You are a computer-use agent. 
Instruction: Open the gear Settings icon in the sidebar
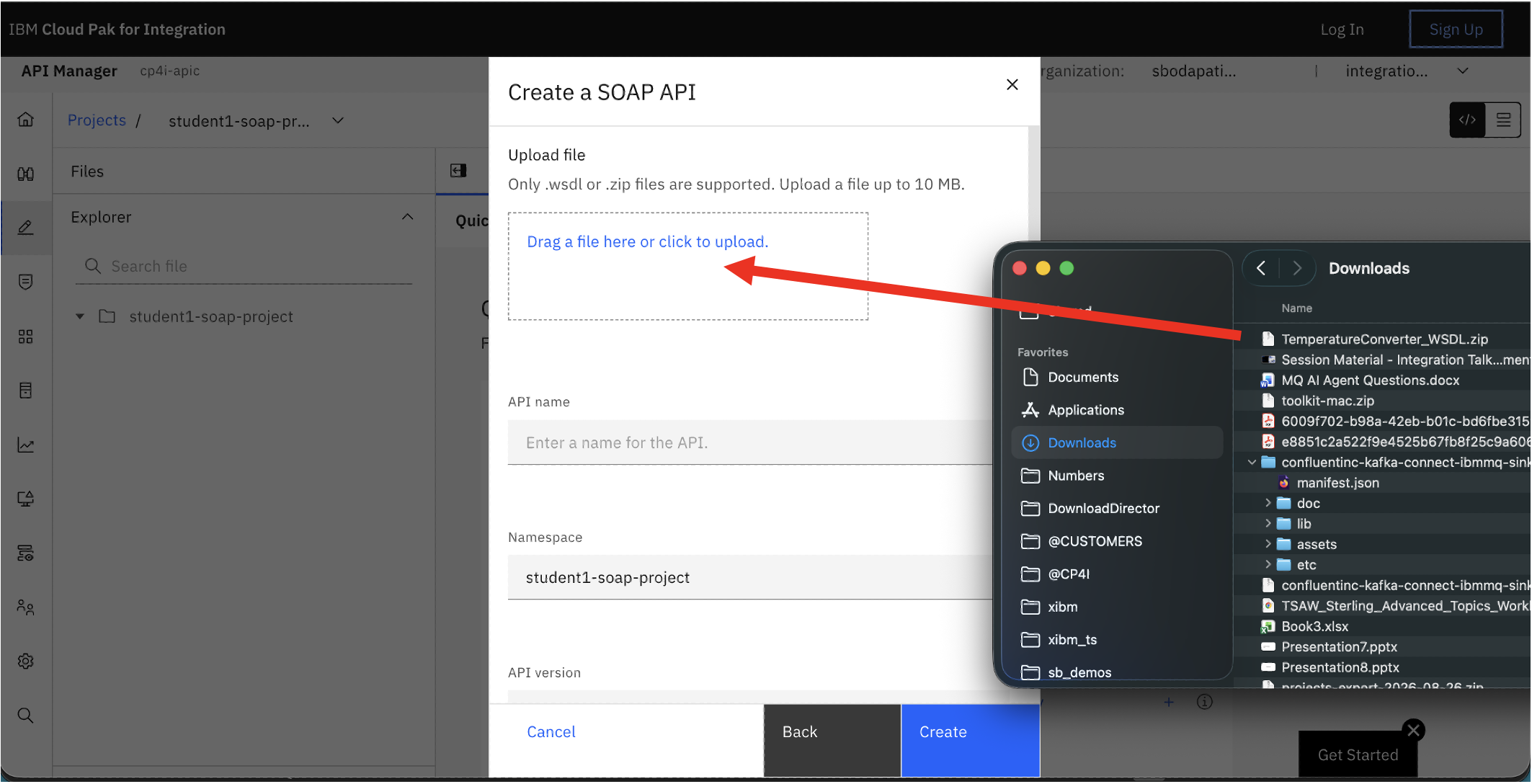tap(26, 661)
